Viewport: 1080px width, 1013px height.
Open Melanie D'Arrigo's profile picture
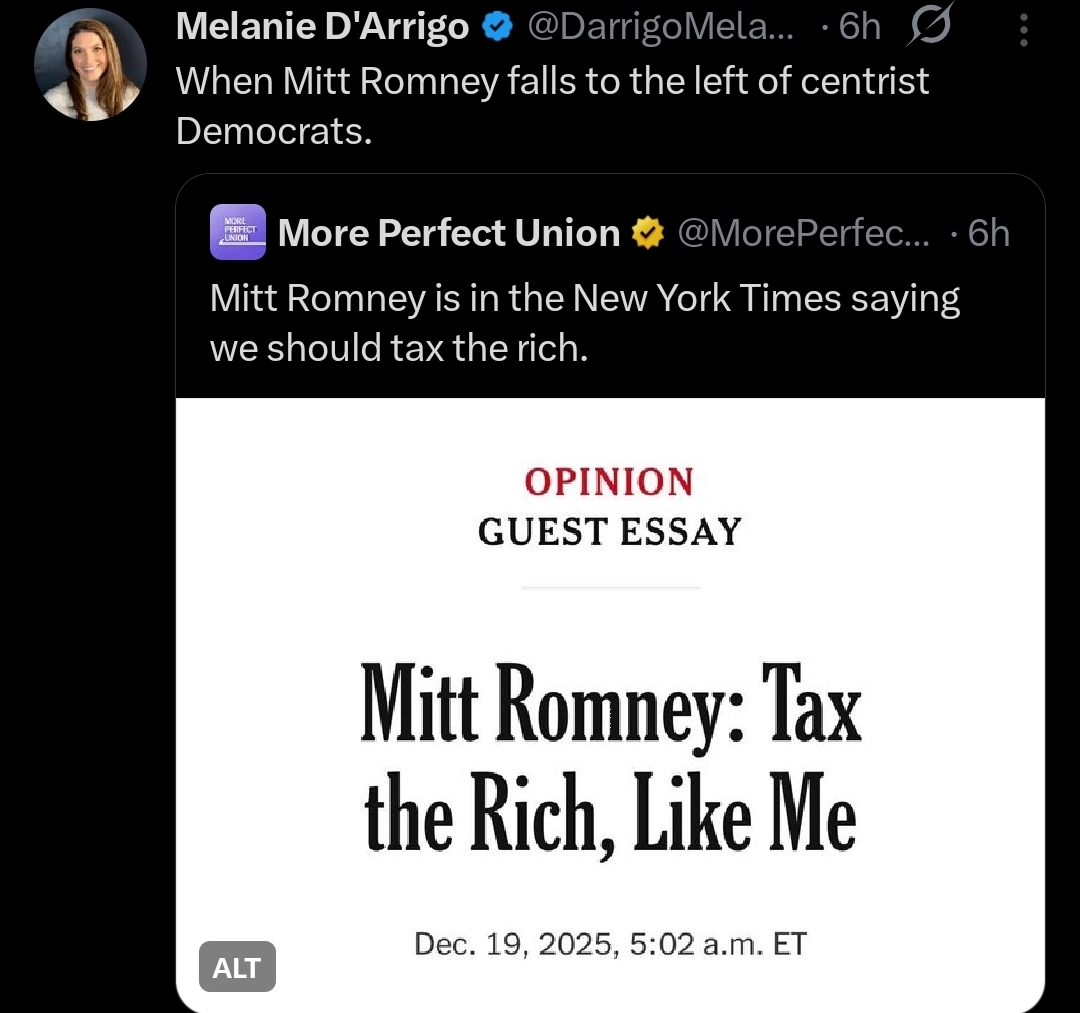[90, 65]
